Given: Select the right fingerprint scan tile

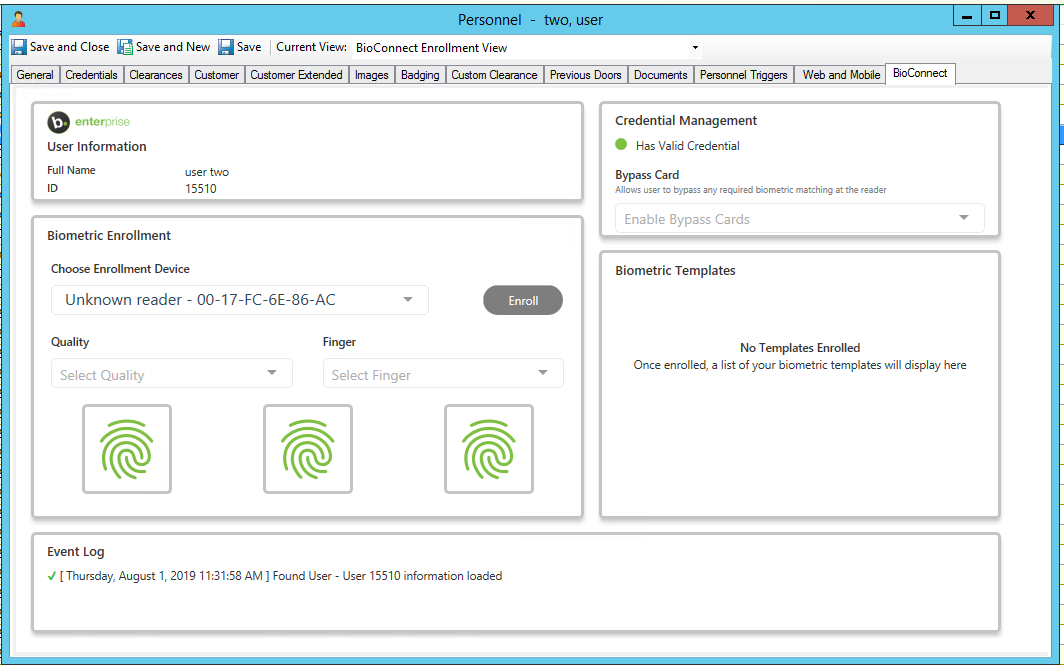Looking at the screenshot, I should coord(489,449).
